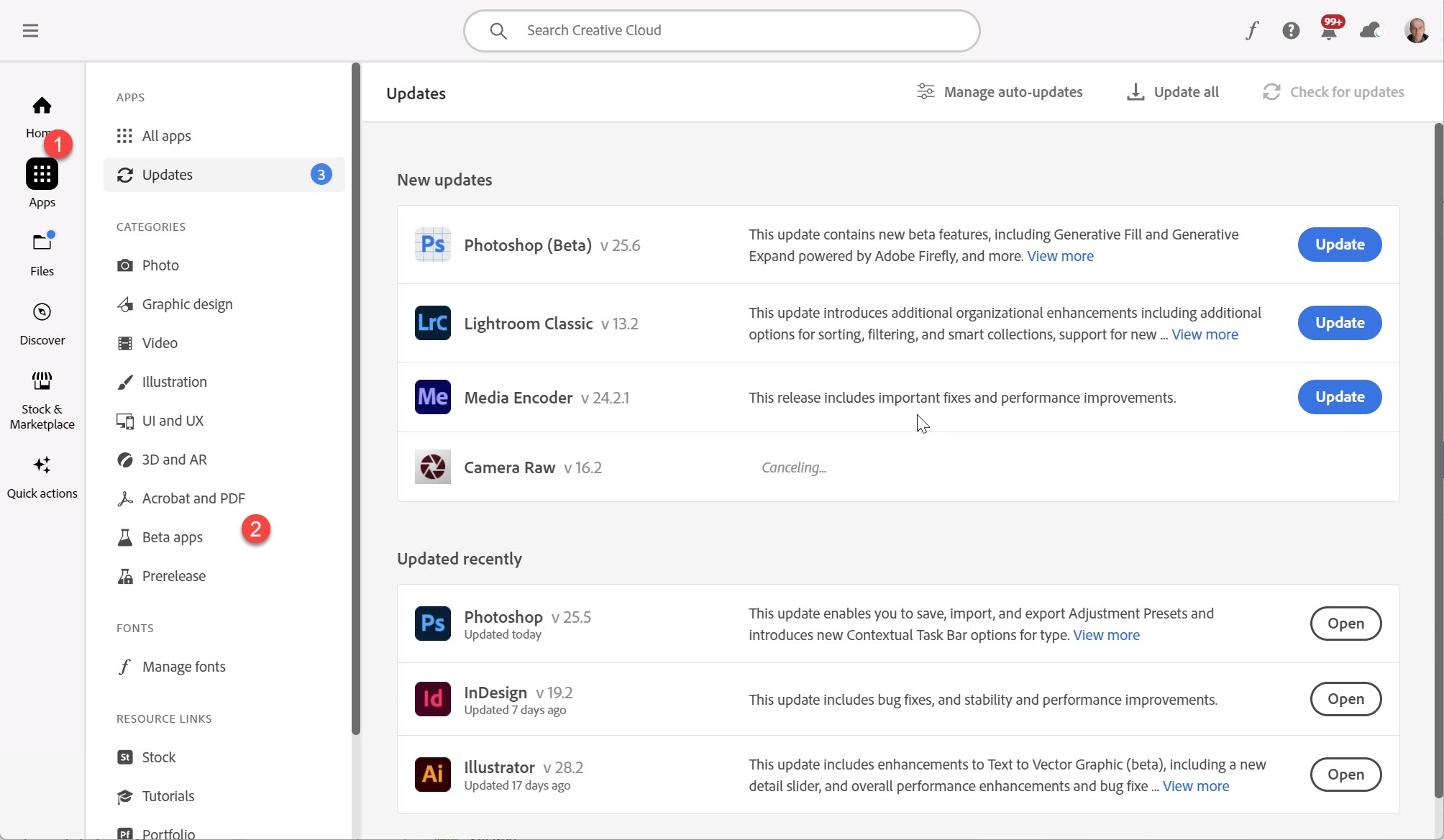
Task: Click the Search Creative Cloud field
Action: pyautogui.click(x=721, y=31)
